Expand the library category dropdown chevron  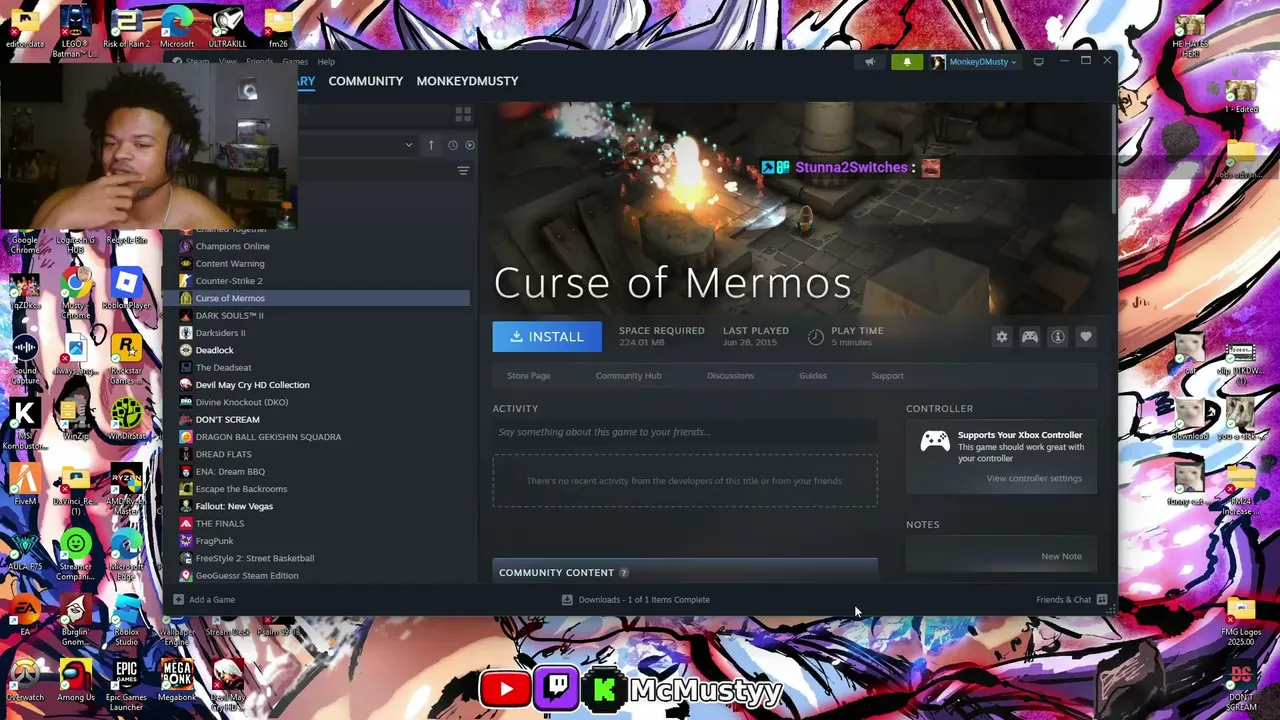pyautogui.click(x=408, y=145)
